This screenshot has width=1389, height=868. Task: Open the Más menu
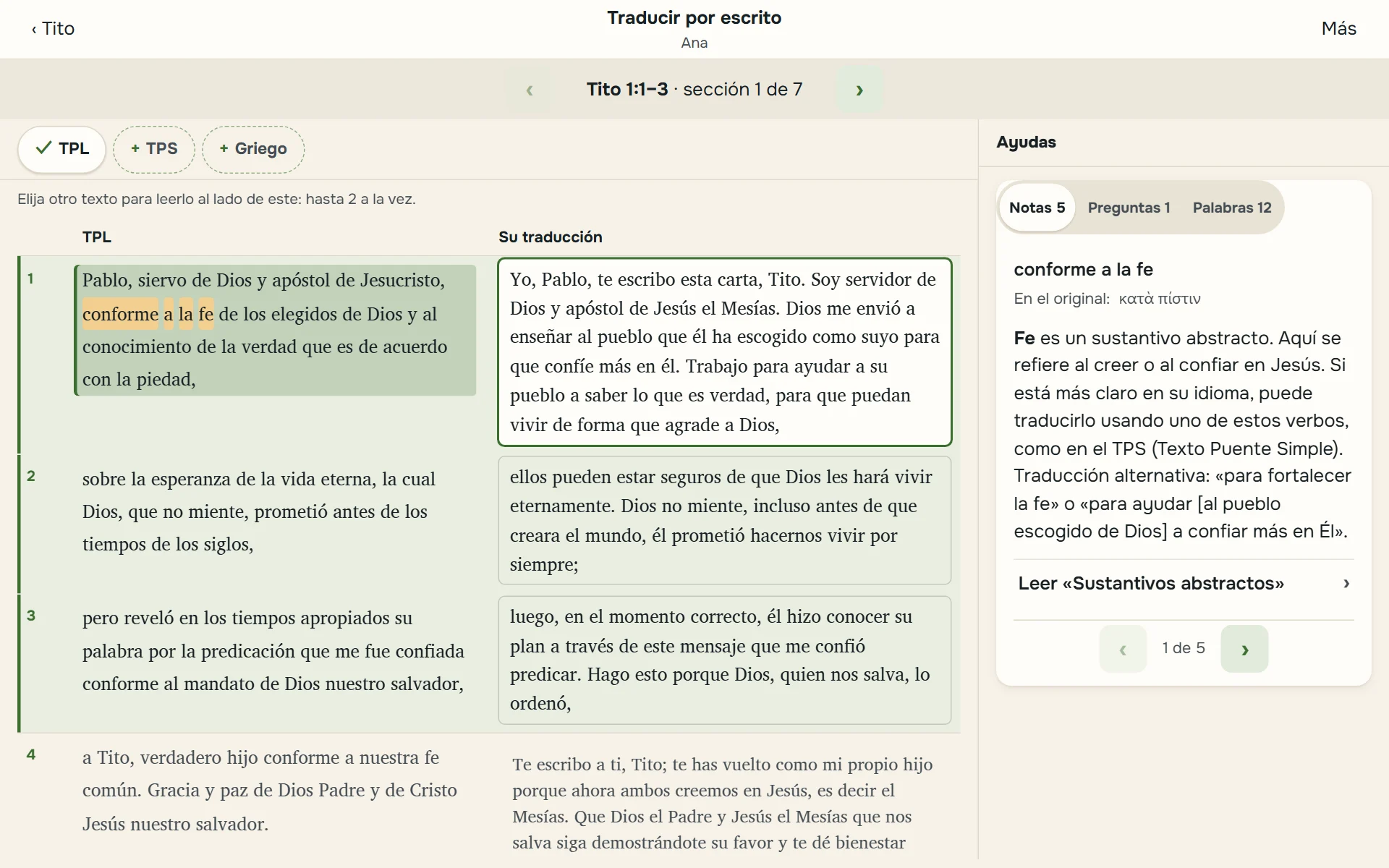pos(1338,28)
